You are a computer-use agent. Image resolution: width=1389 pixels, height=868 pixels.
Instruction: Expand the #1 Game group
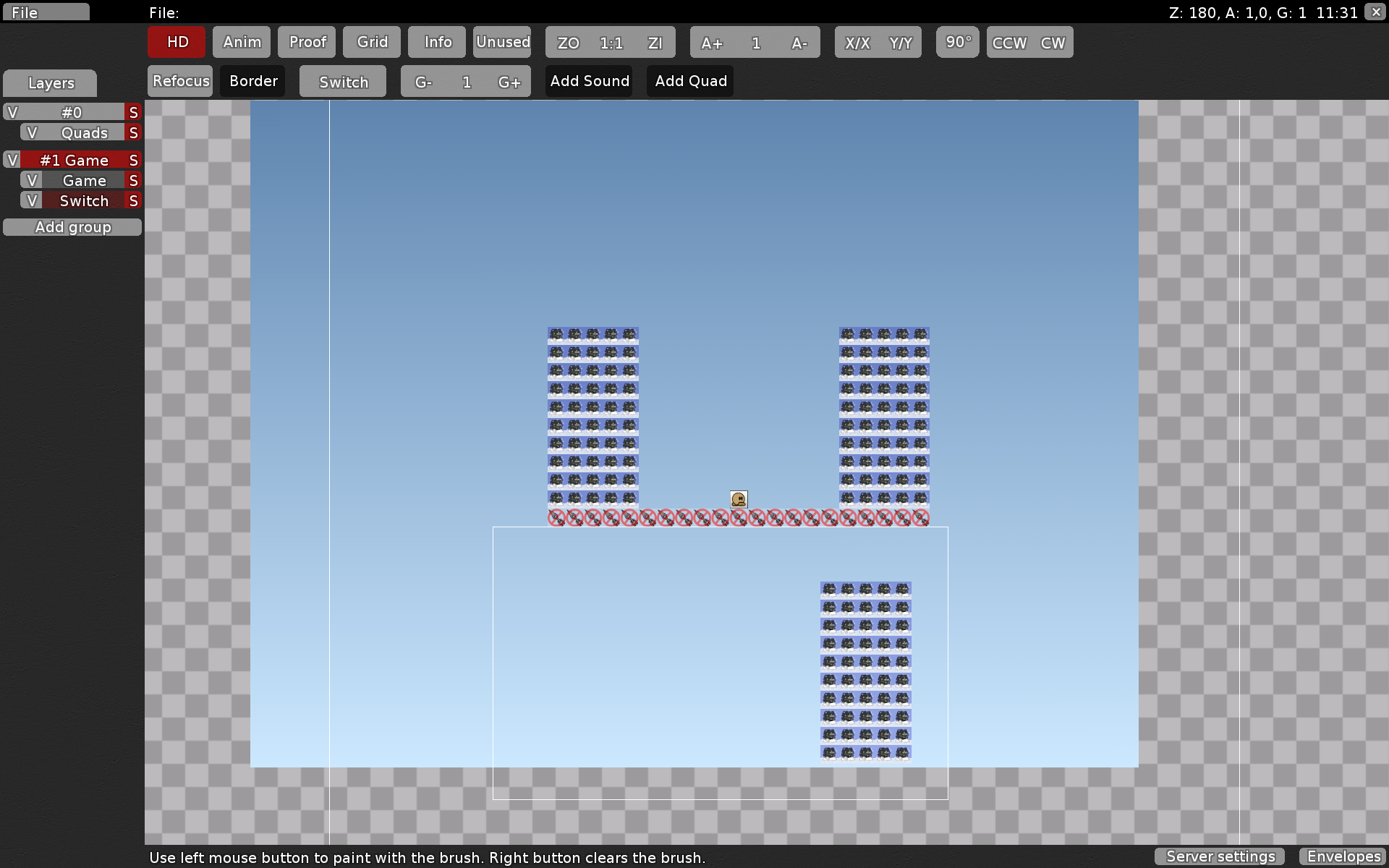74,160
